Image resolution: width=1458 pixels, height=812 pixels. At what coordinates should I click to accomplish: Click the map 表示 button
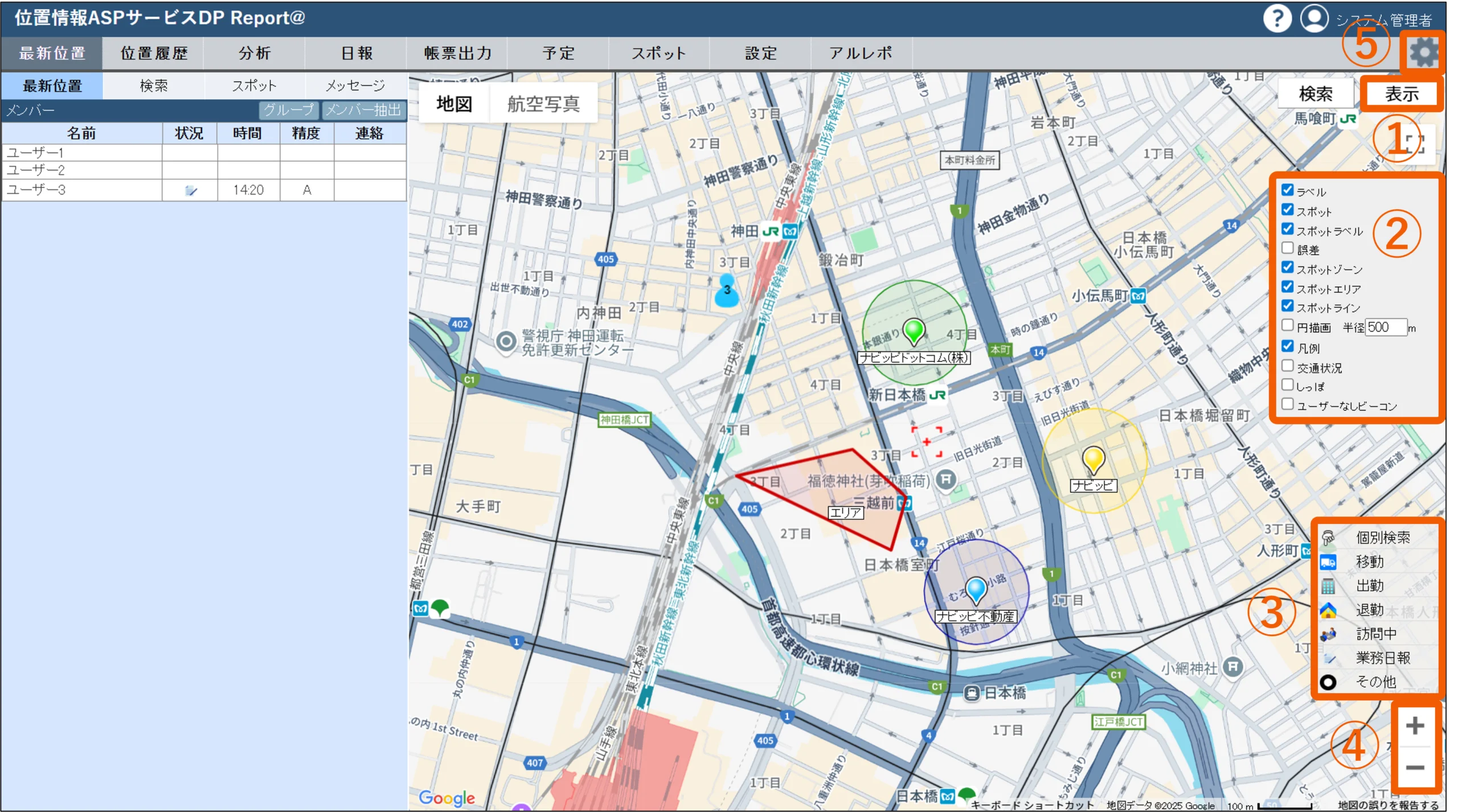pos(1401,94)
